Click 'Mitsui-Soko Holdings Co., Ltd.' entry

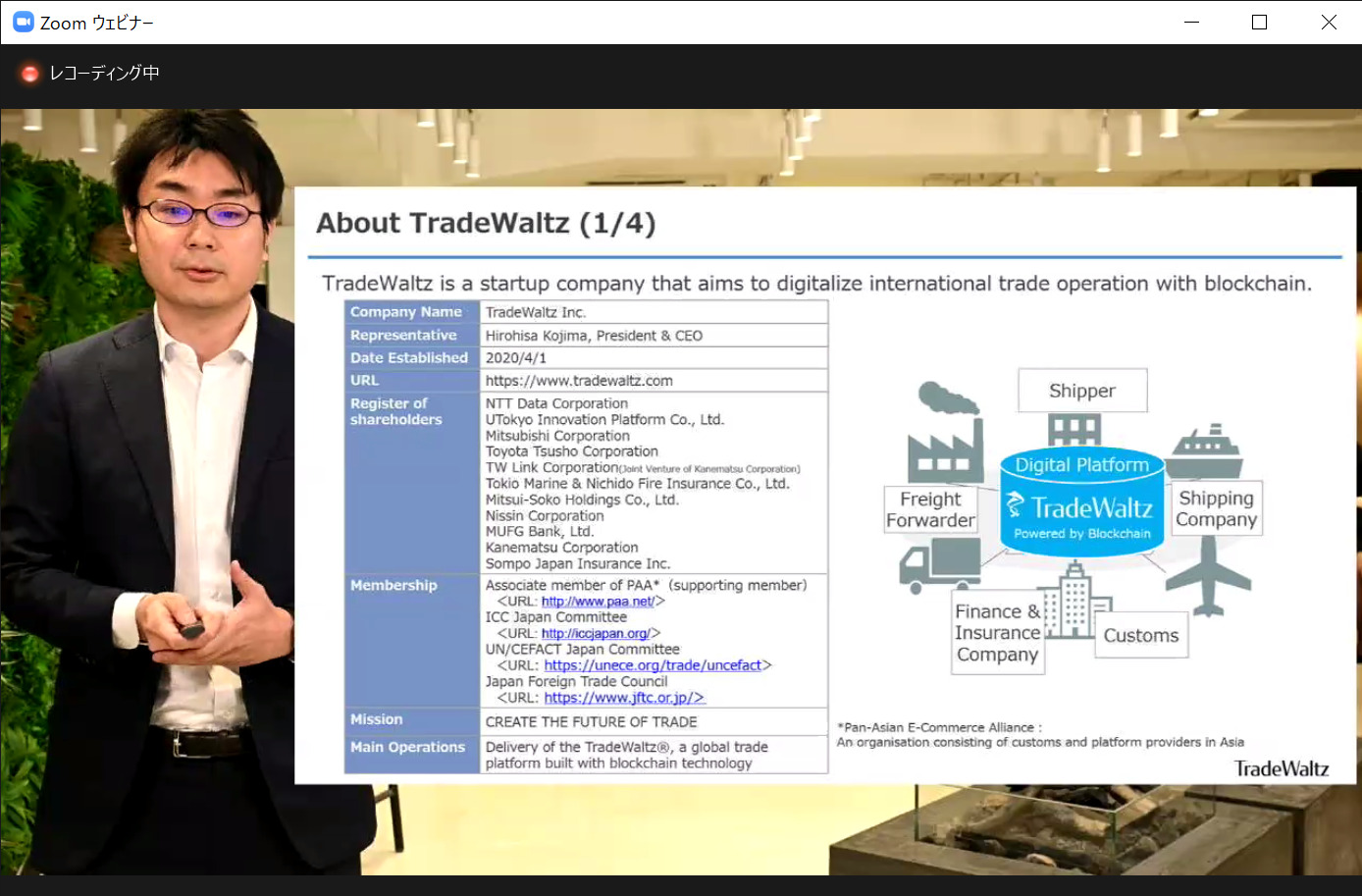[582, 500]
